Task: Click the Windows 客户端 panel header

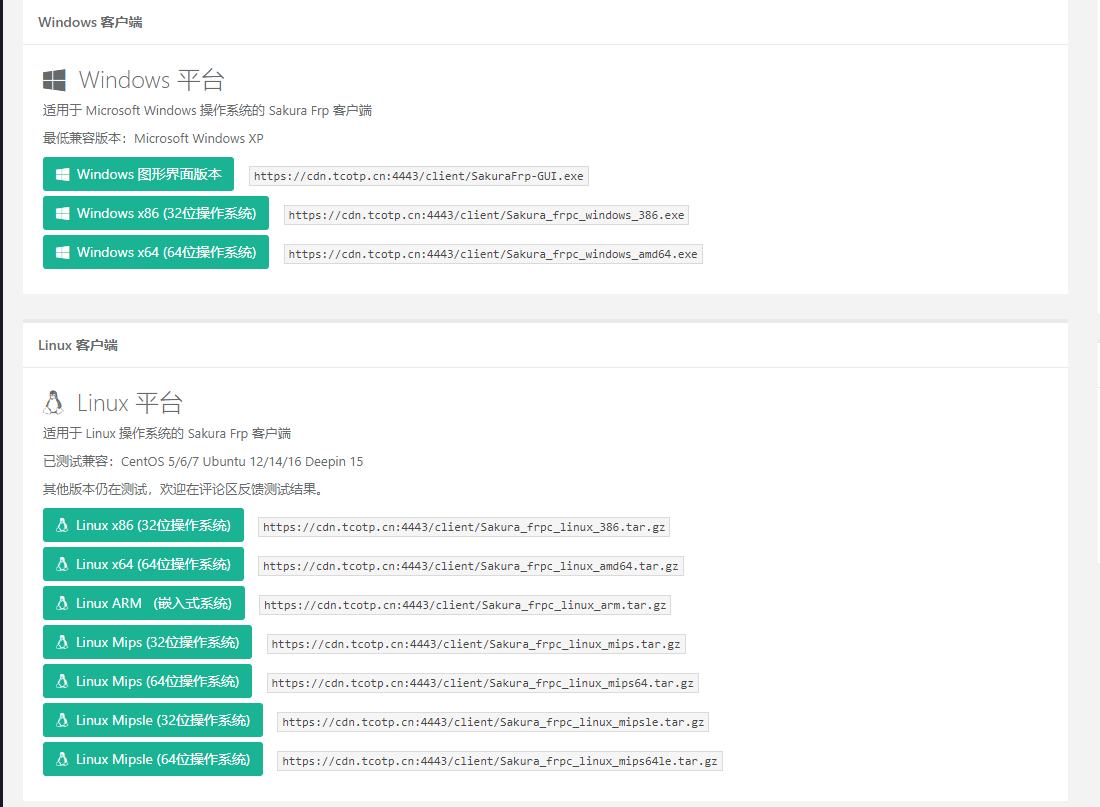Action: pyautogui.click(x=545, y=22)
